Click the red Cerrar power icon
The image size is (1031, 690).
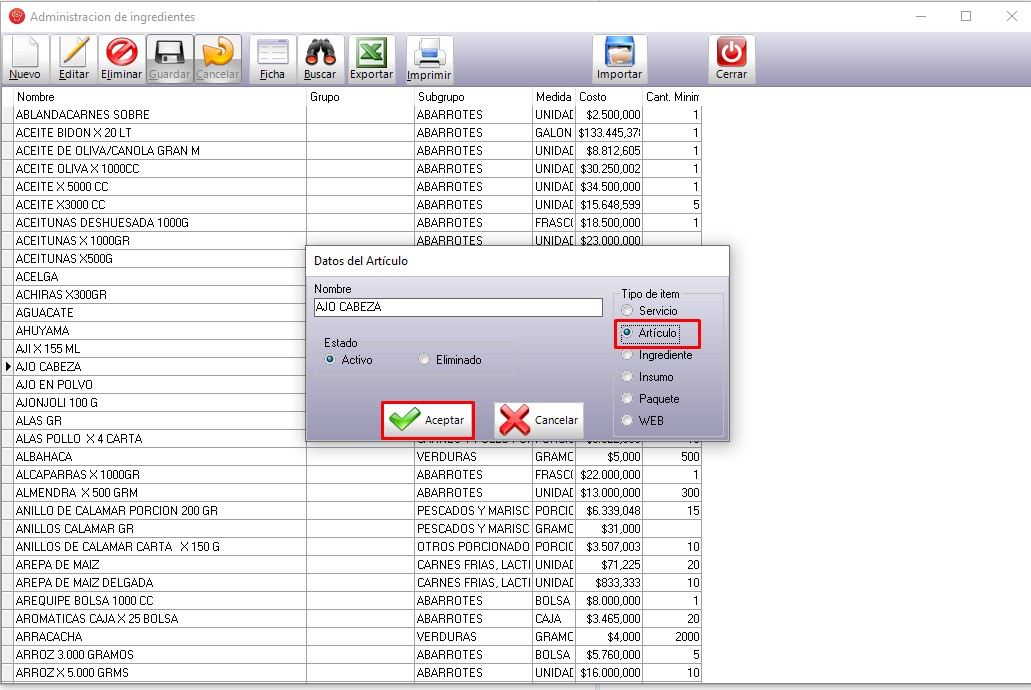click(x=731, y=58)
